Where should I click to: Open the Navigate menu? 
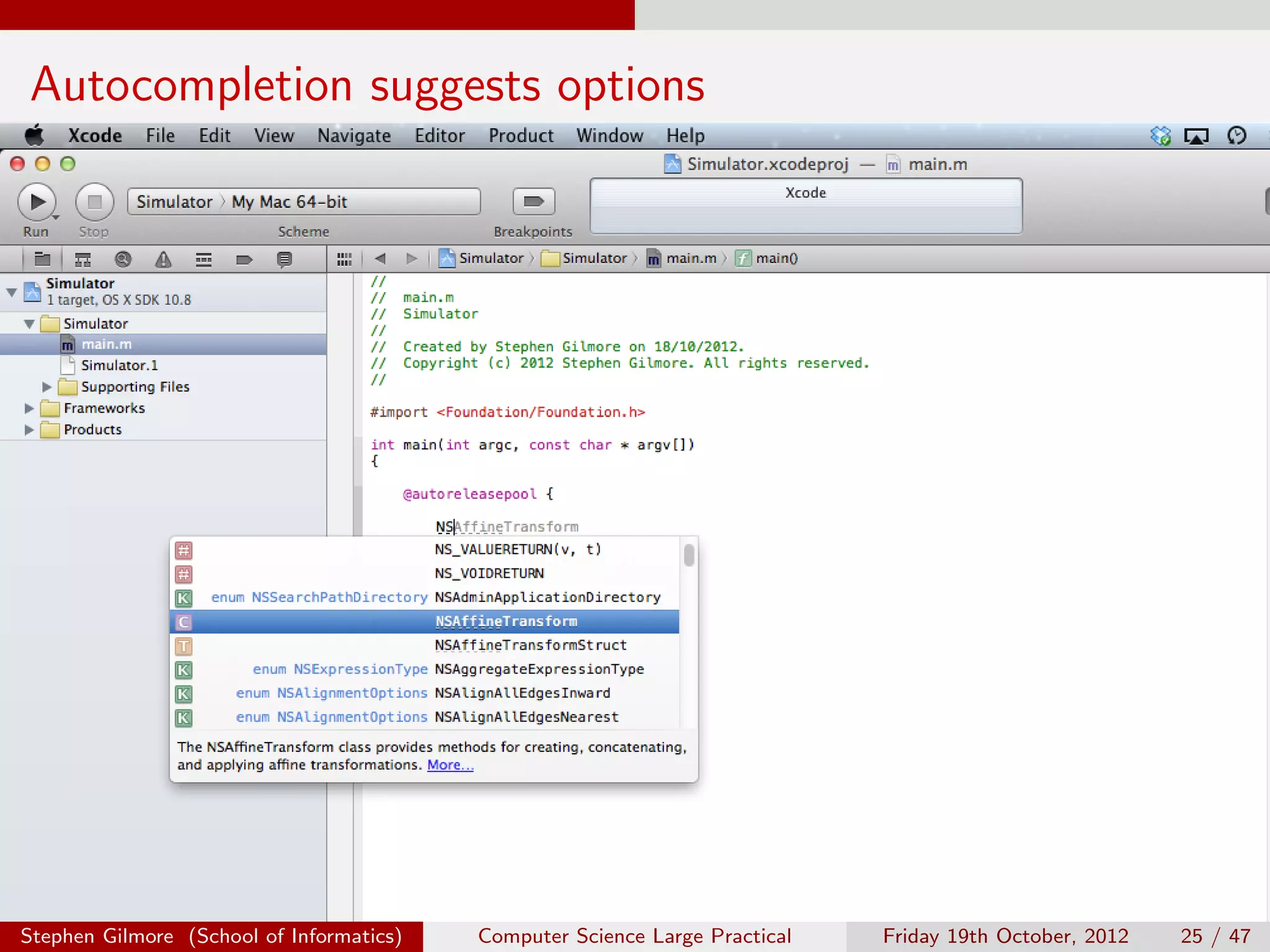point(354,135)
